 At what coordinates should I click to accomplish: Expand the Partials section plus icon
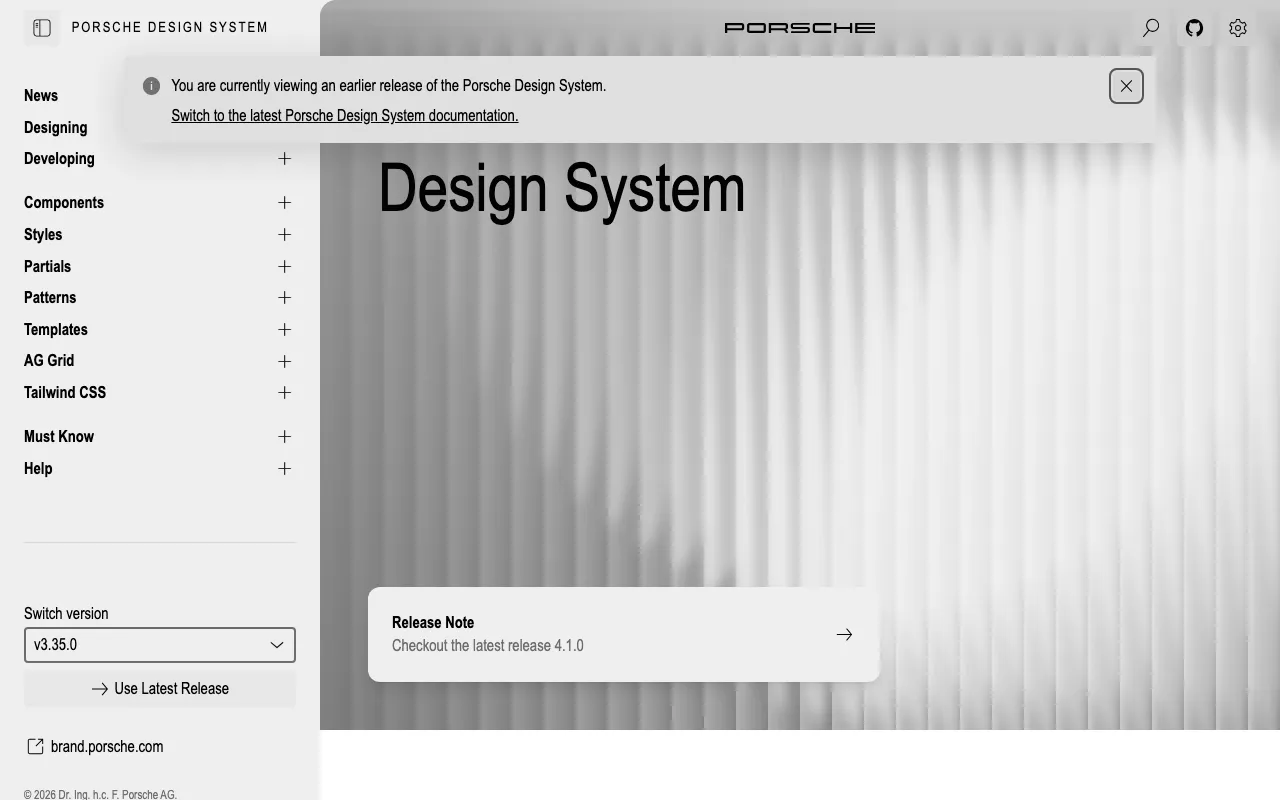(x=284, y=266)
